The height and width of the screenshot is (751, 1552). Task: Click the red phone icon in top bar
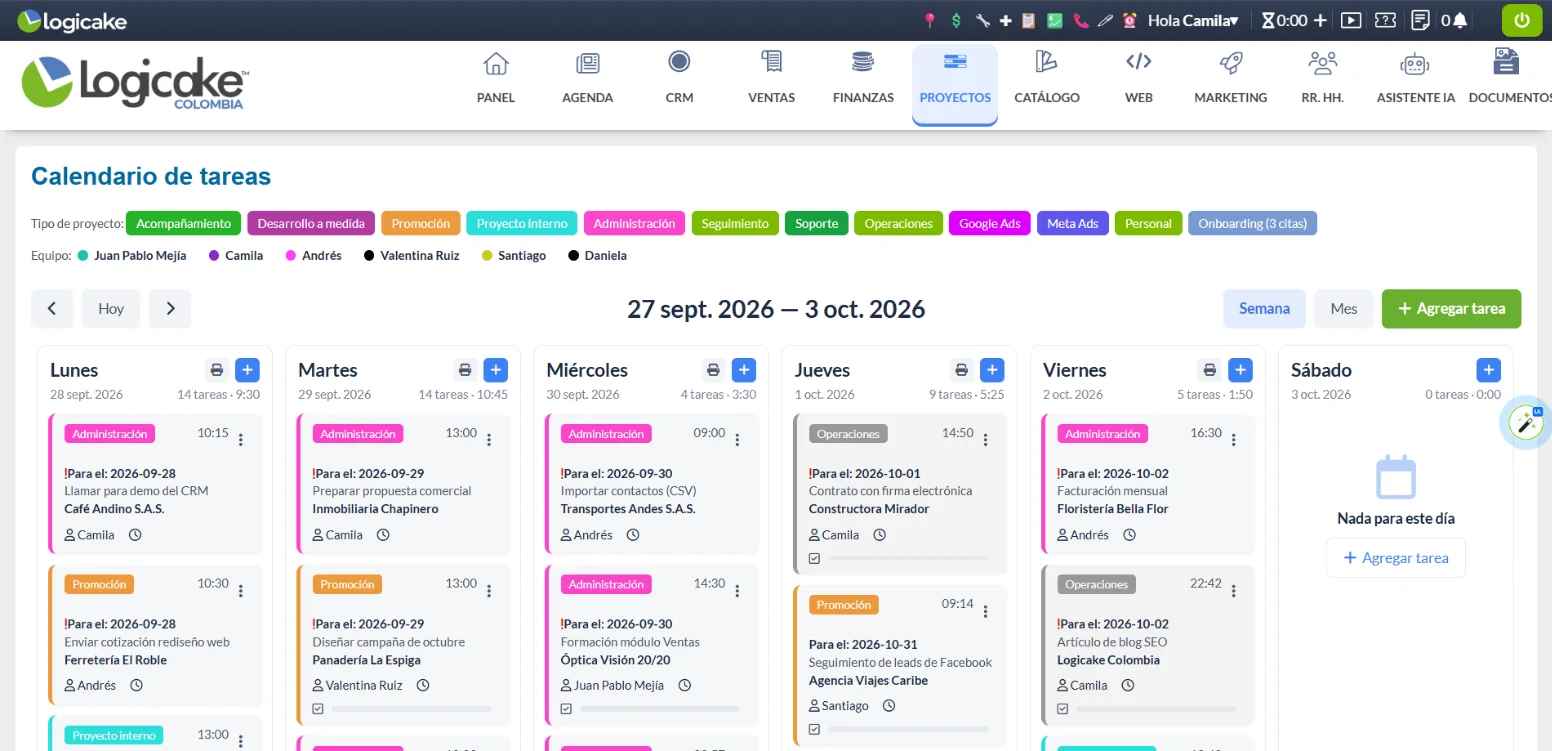tap(1080, 20)
